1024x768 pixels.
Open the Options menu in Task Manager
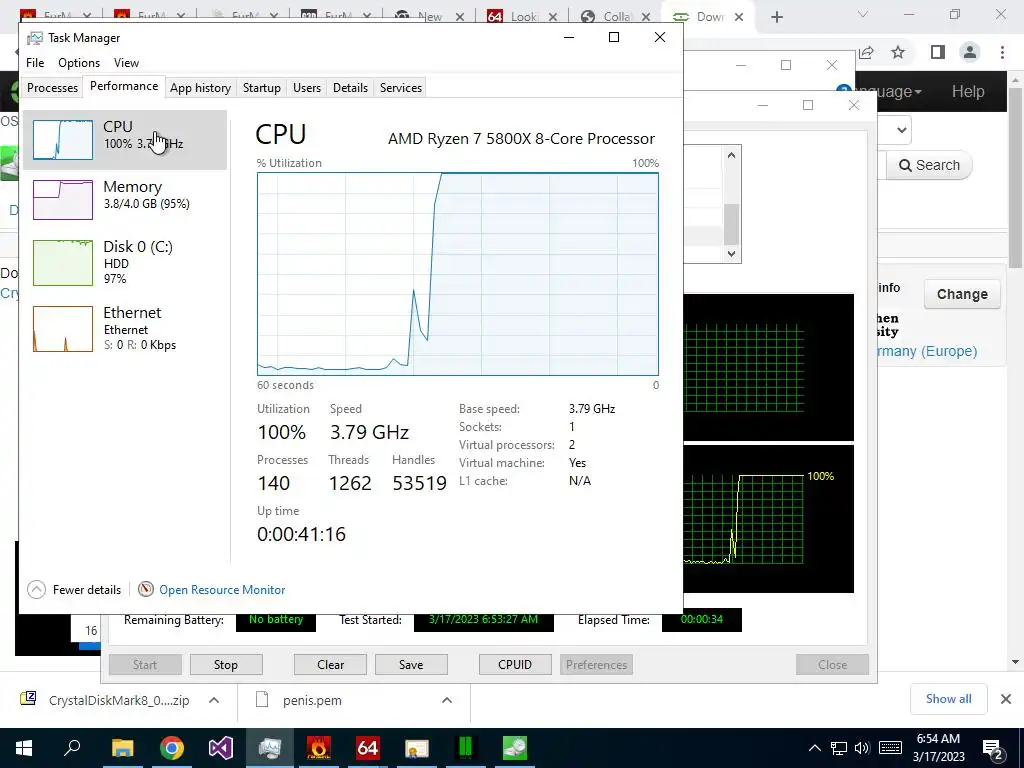point(79,63)
